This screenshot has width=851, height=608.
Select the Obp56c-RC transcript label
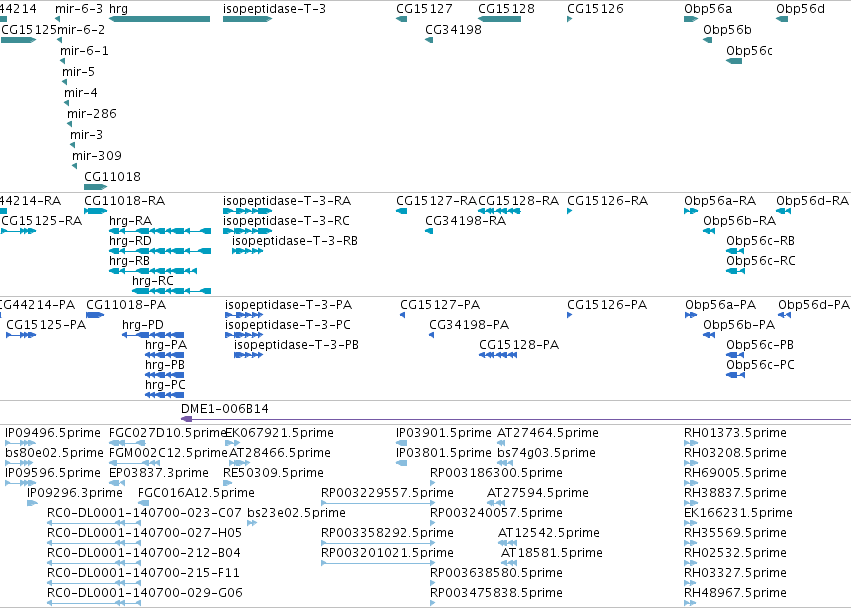(x=761, y=261)
